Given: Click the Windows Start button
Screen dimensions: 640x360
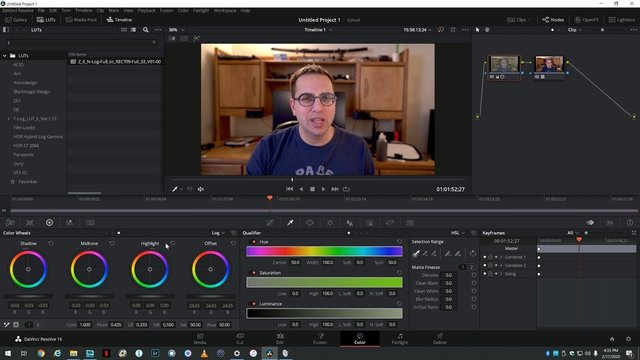Looking at the screenshot, I should 8,353.
